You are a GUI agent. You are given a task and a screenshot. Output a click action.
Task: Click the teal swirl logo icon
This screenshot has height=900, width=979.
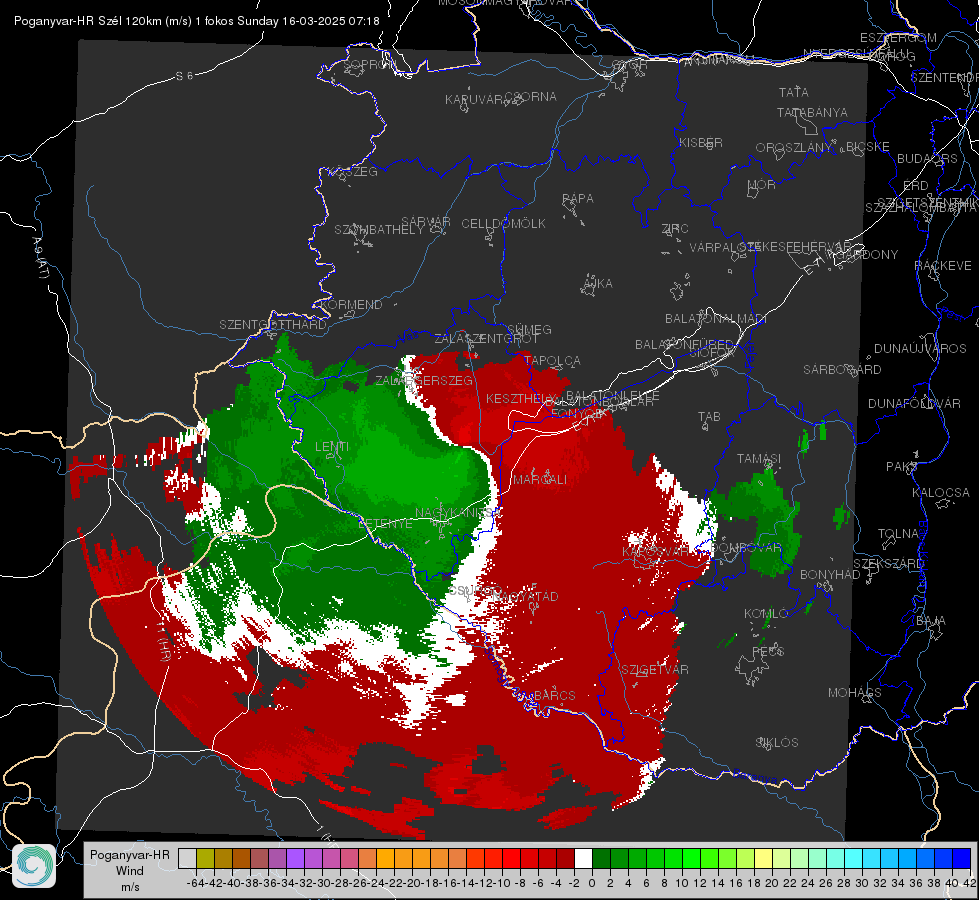point(34,866)
